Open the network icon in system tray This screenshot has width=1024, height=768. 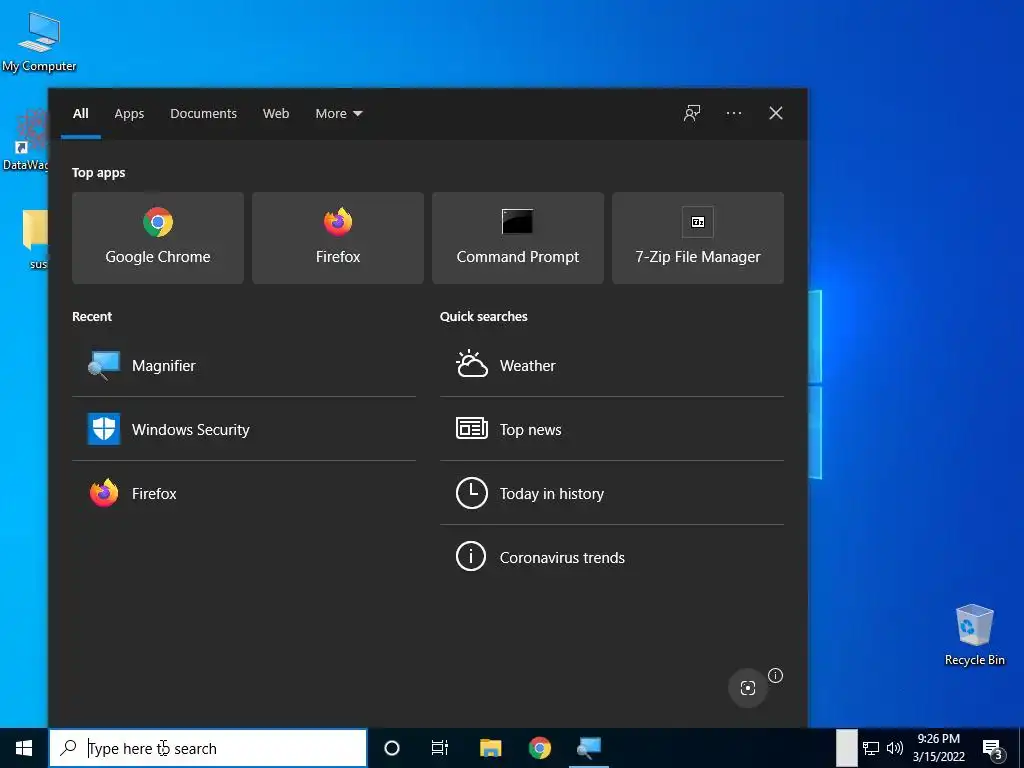tap(871, 748)
